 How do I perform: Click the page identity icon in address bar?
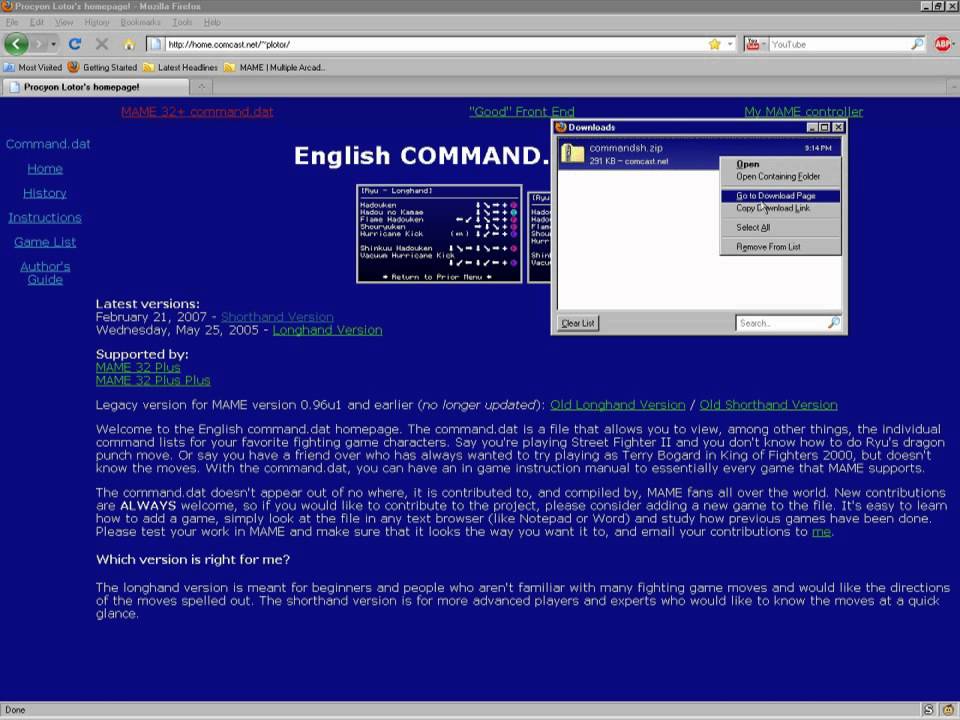[156, 44]
